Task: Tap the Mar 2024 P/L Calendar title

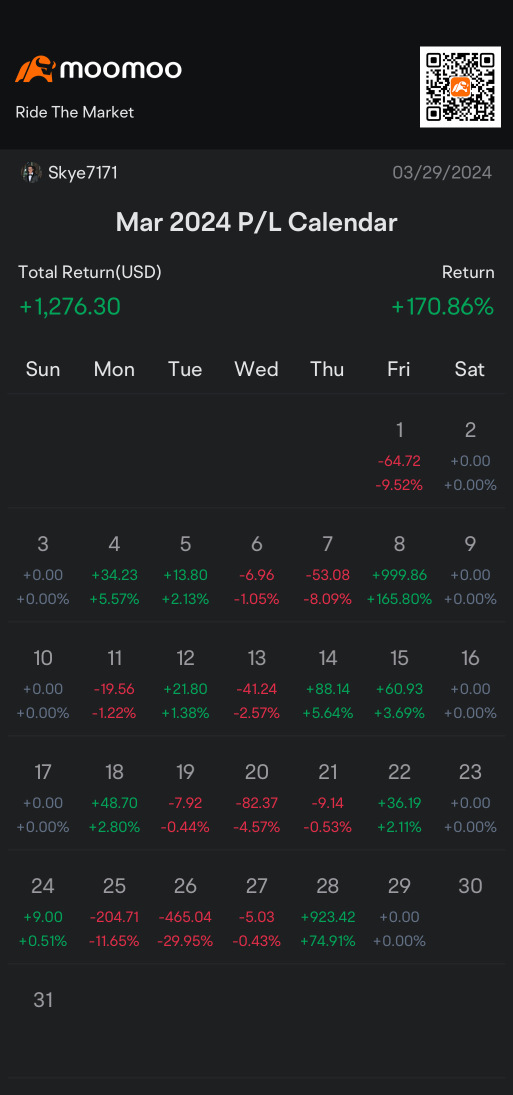Action: coord(256,223)
